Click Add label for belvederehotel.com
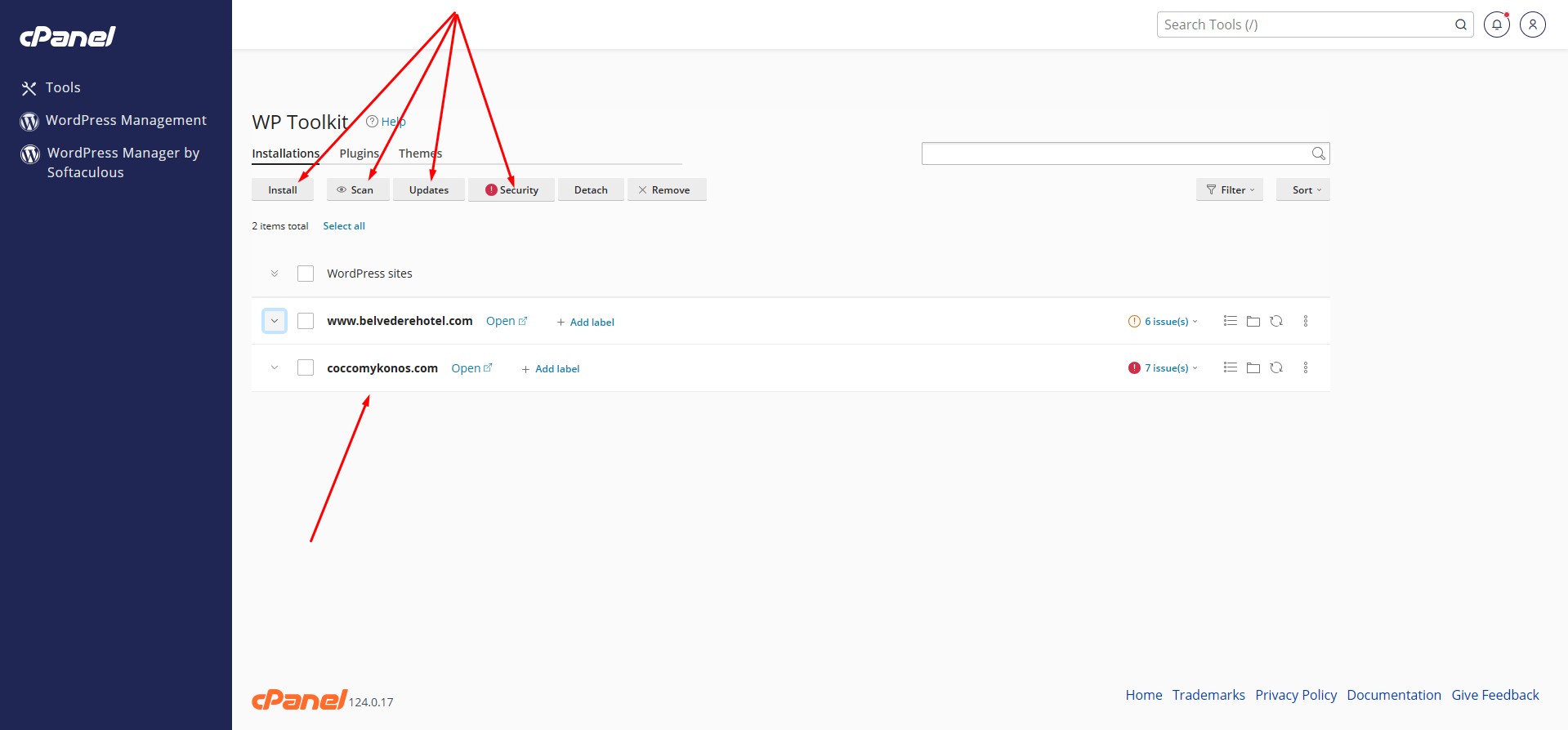The width and height of the screenshot is (1568, 730). coord(585,323)
